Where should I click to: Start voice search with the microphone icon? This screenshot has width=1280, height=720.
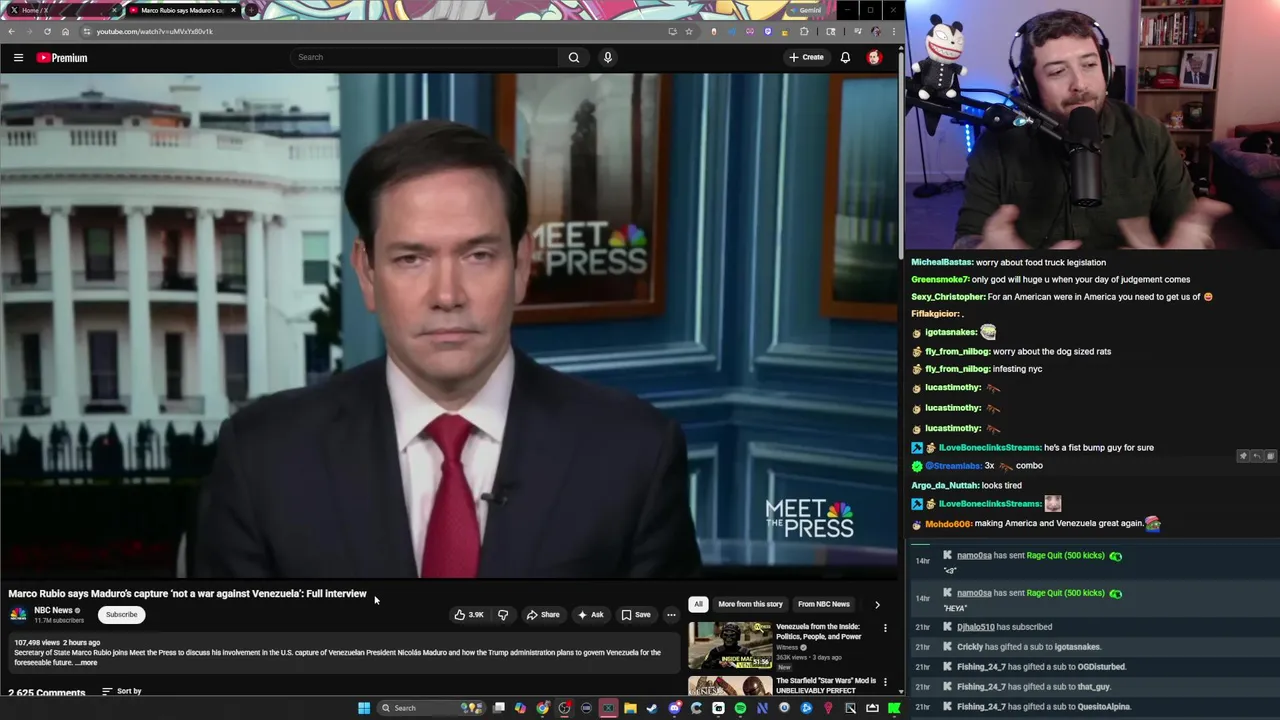coord(607,57)
